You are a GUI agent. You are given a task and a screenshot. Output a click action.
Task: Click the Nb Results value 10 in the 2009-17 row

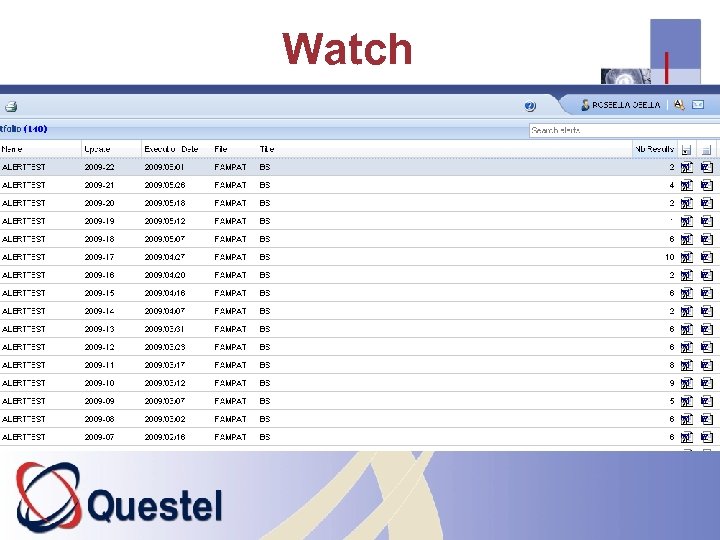669,257
